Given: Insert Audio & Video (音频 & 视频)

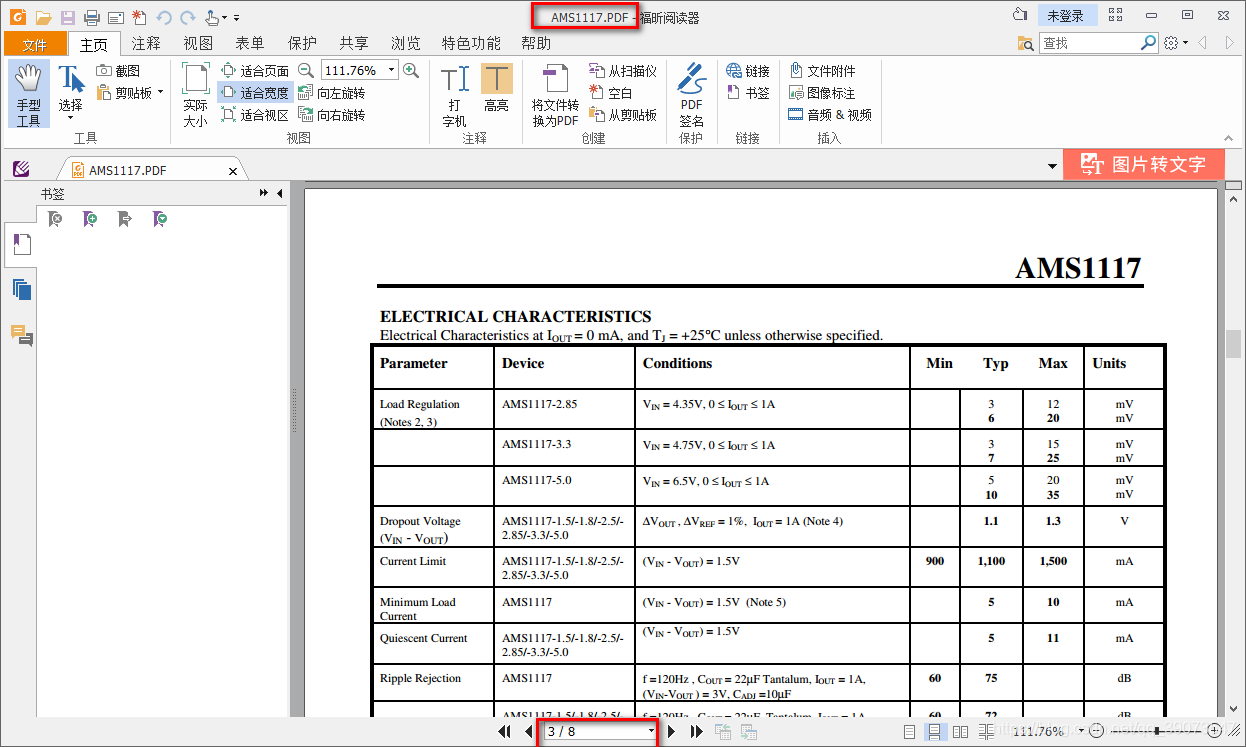Looking at the screenshot, I should (x=830, y=115).
